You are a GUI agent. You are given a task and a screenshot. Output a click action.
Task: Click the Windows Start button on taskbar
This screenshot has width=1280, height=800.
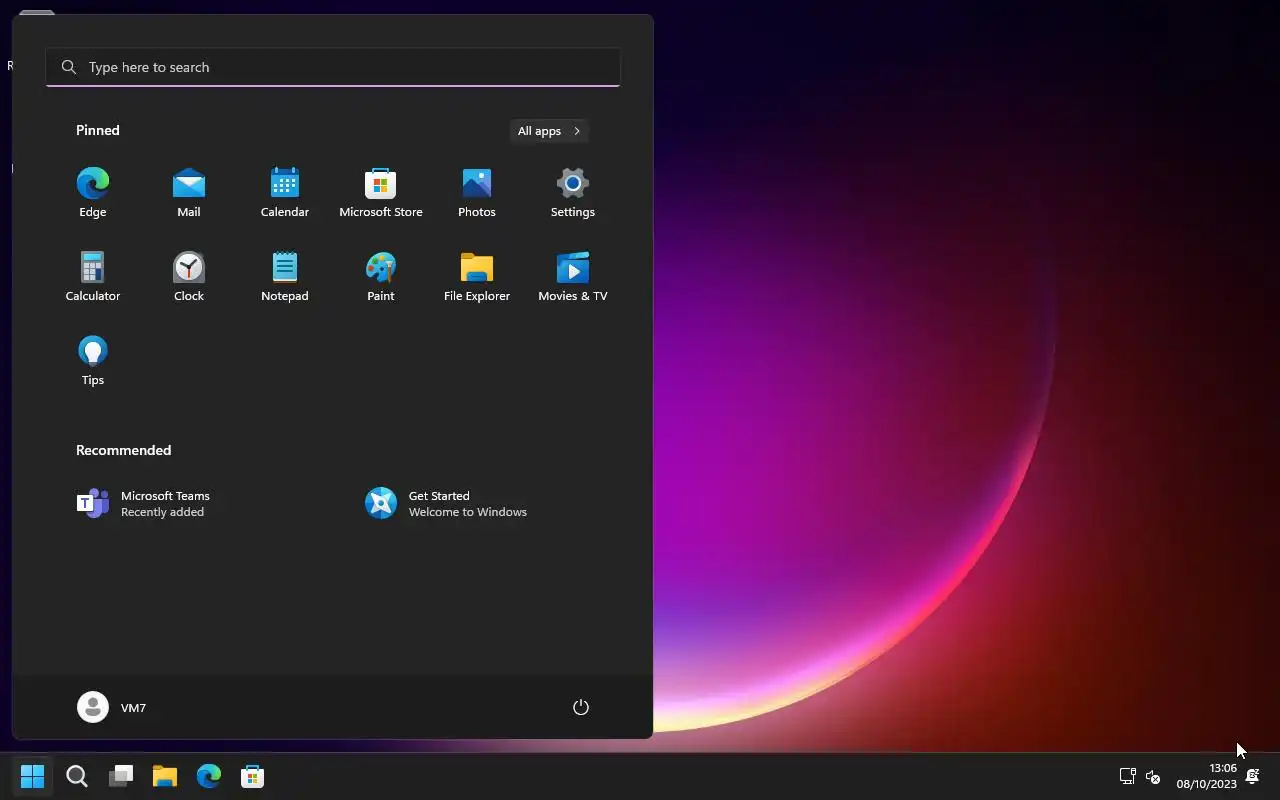pos(33,776)
